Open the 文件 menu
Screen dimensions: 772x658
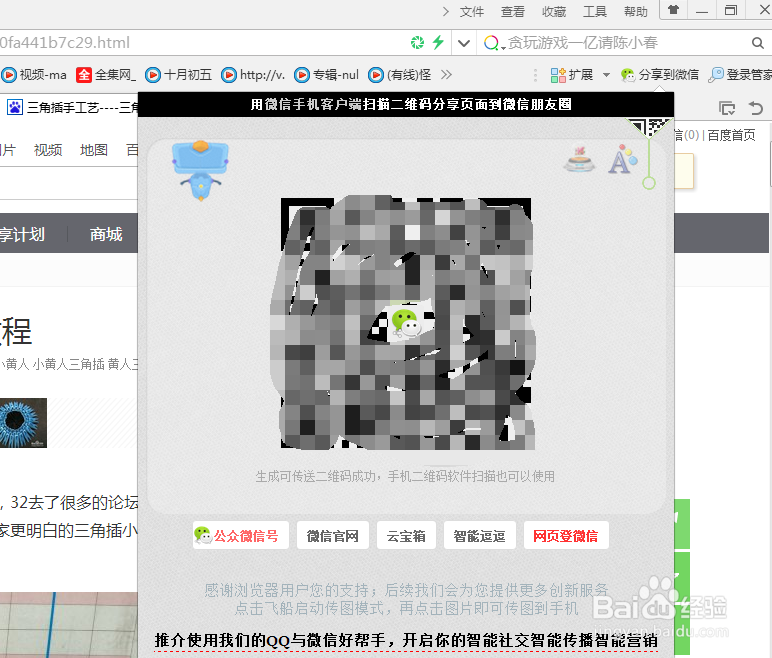point(471,11)
